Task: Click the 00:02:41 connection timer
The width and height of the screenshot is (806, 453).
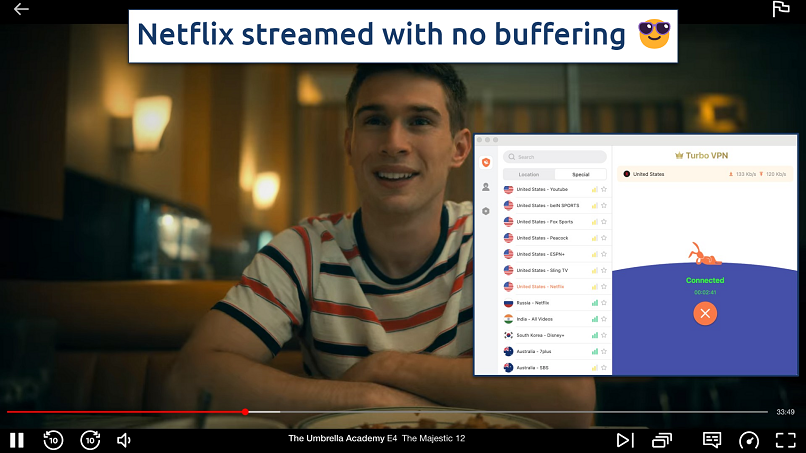Action: point(705,292)
